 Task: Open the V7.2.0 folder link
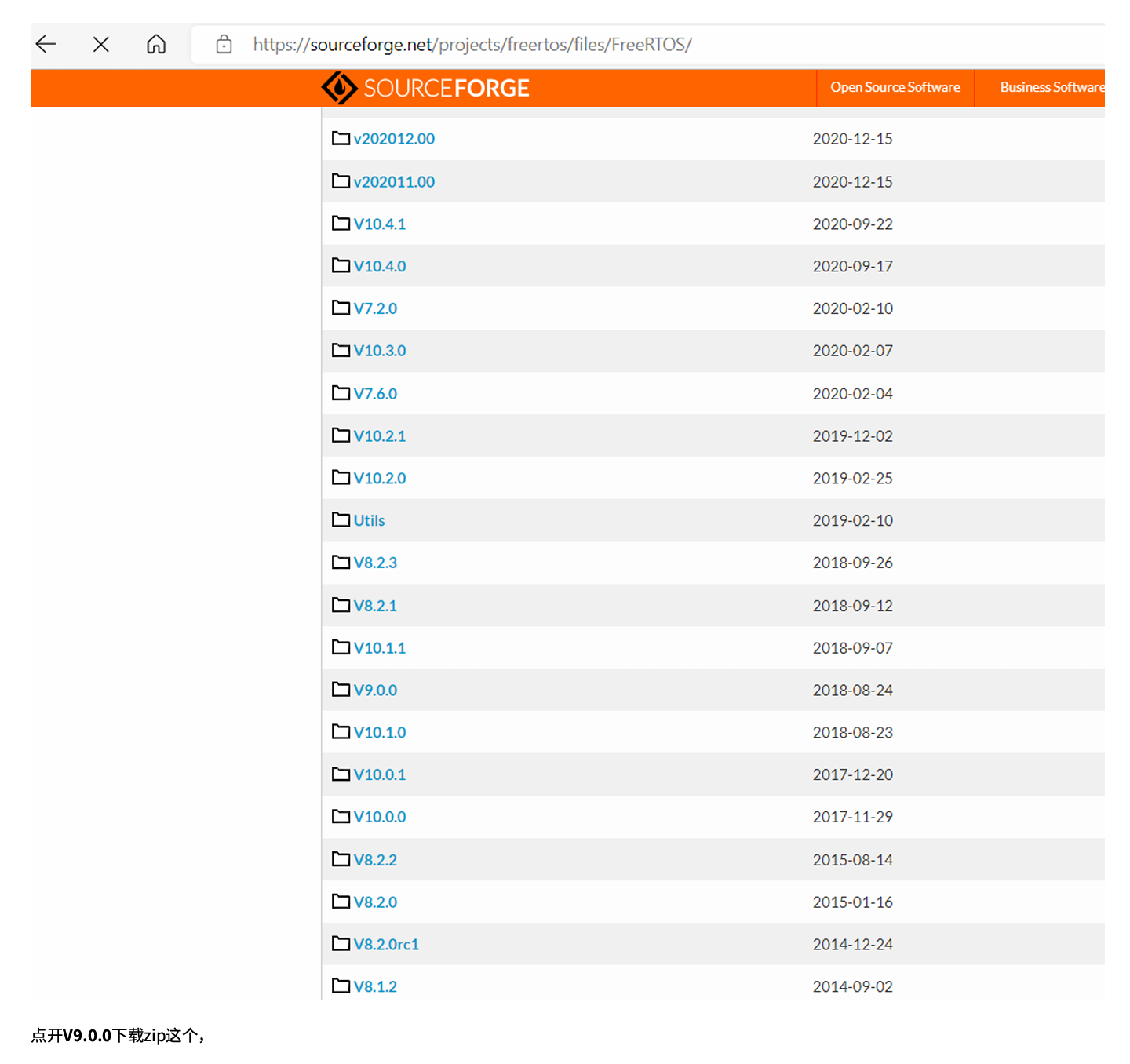click(x=375, y=308)
